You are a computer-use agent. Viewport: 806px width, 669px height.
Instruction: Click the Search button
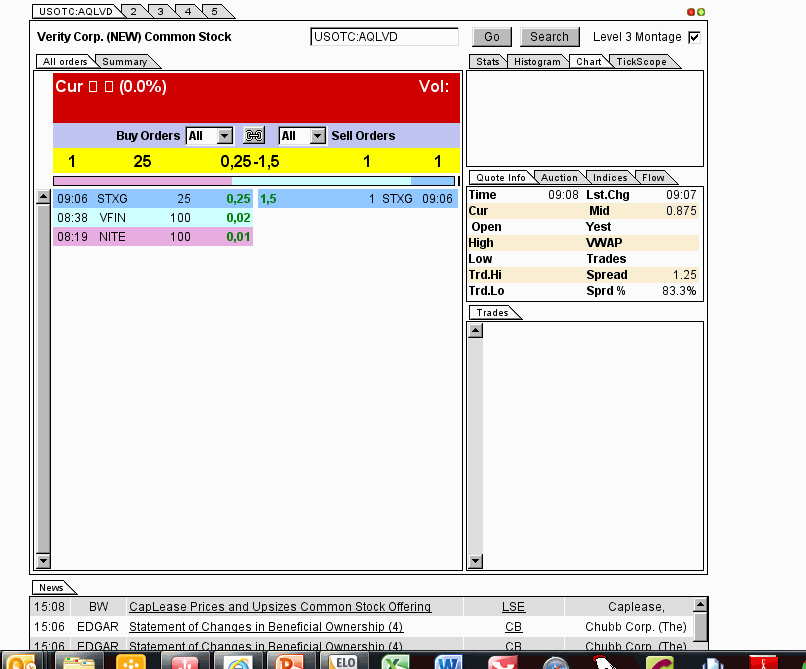tap(548, 36)
